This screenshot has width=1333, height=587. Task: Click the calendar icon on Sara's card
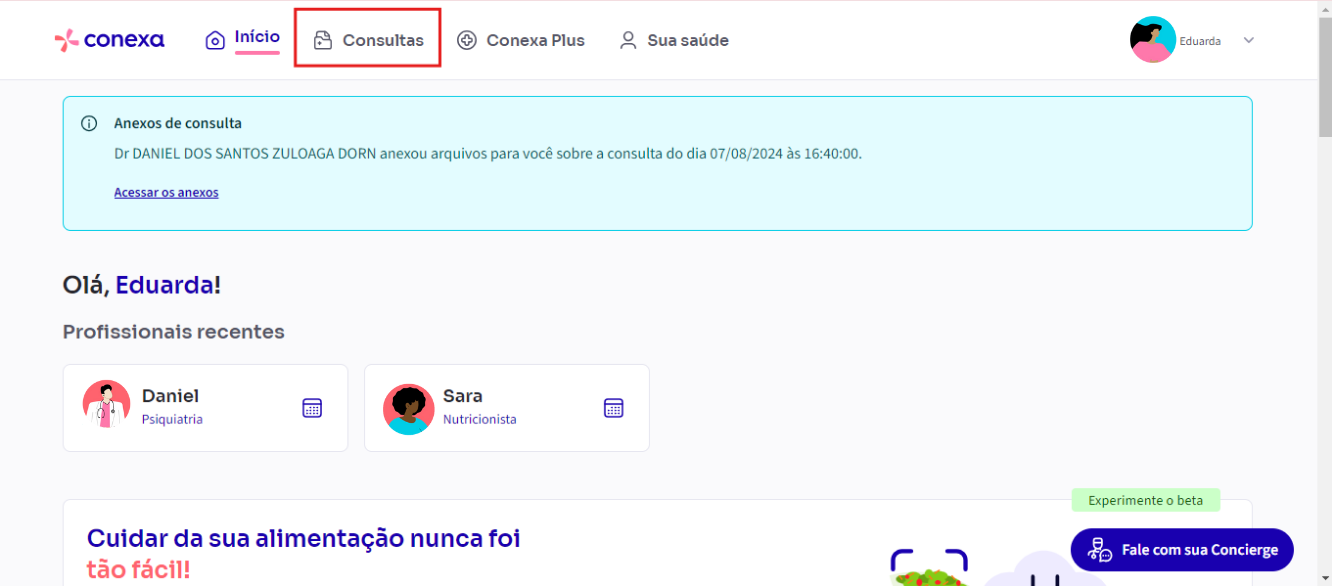[614, 408]
